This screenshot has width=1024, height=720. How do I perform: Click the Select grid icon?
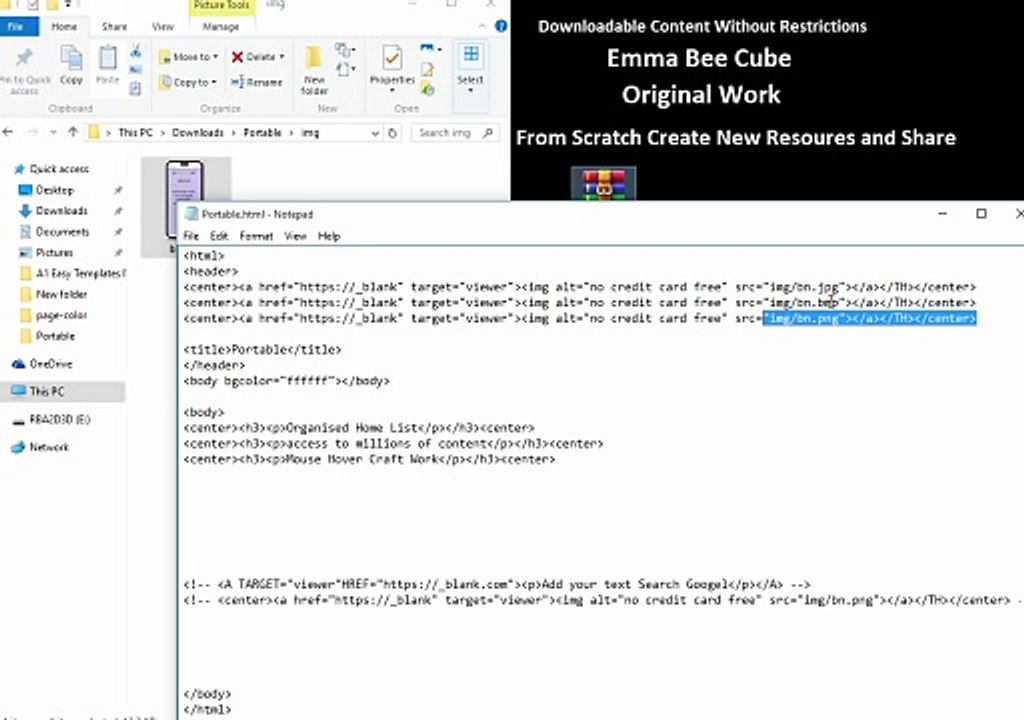click(470, 55)
